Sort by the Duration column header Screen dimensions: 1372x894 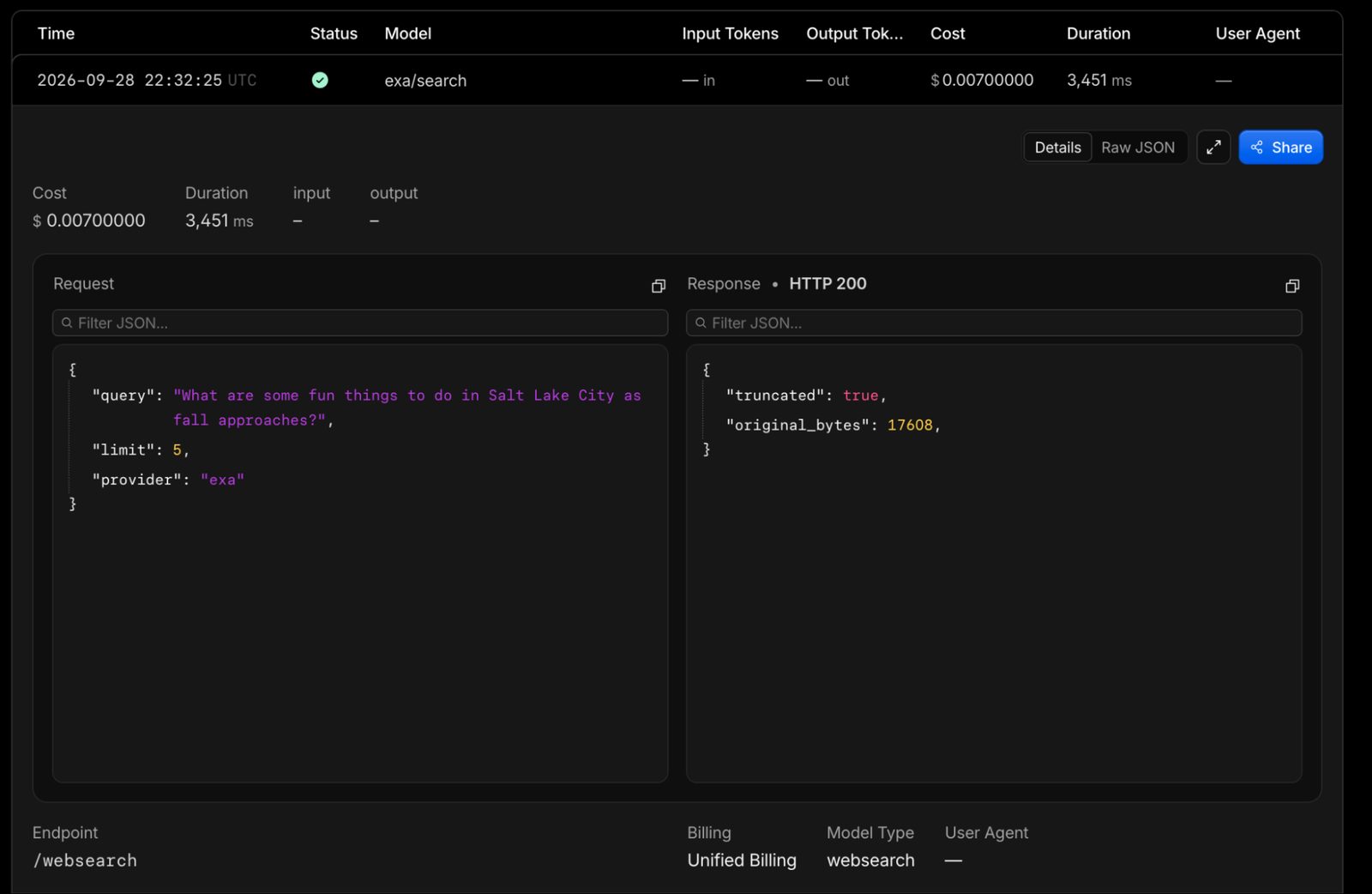click(1098, 33)
